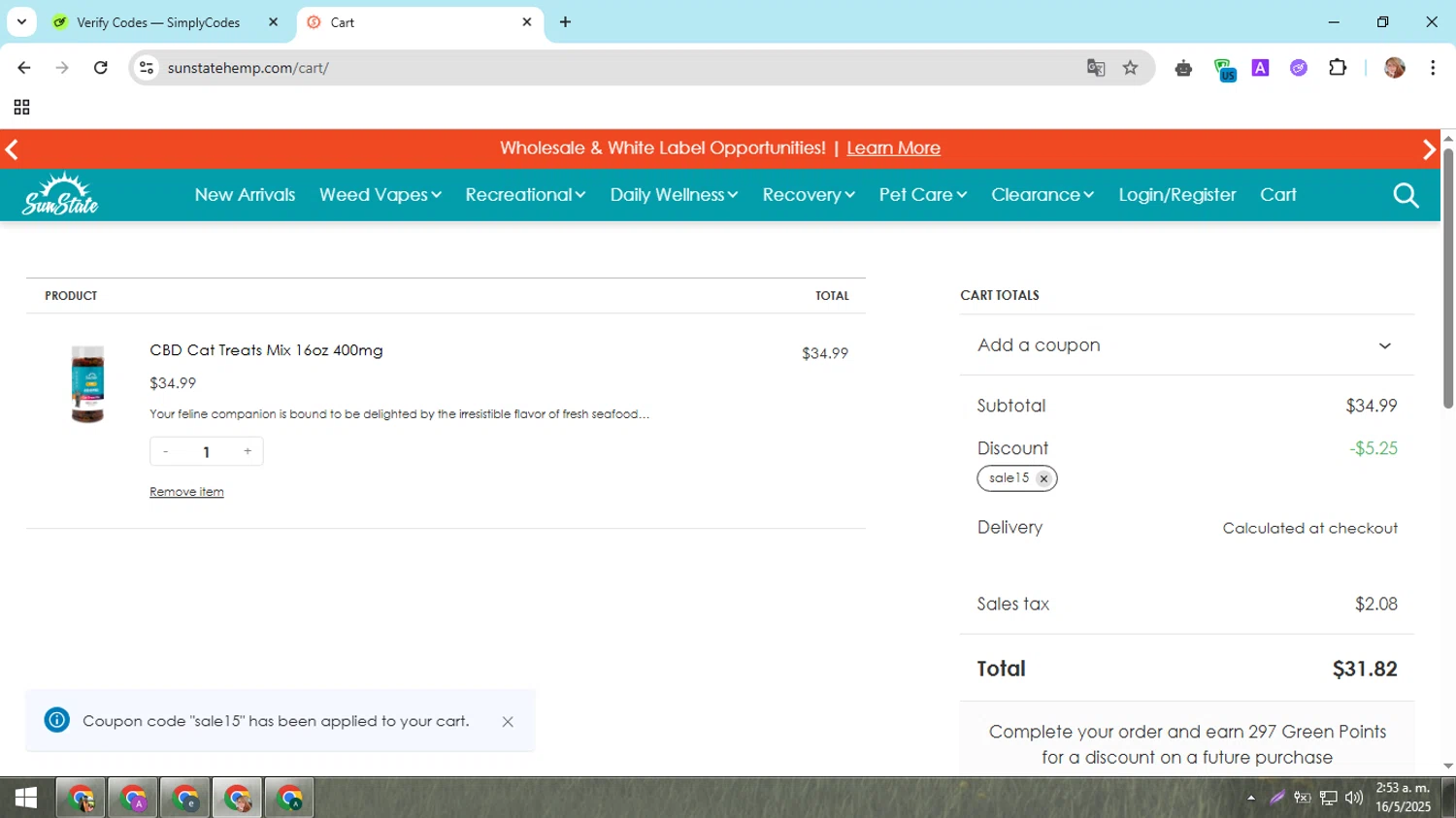
Task: Dismiss the coupon applied notification
Action: tap(508, 721)
